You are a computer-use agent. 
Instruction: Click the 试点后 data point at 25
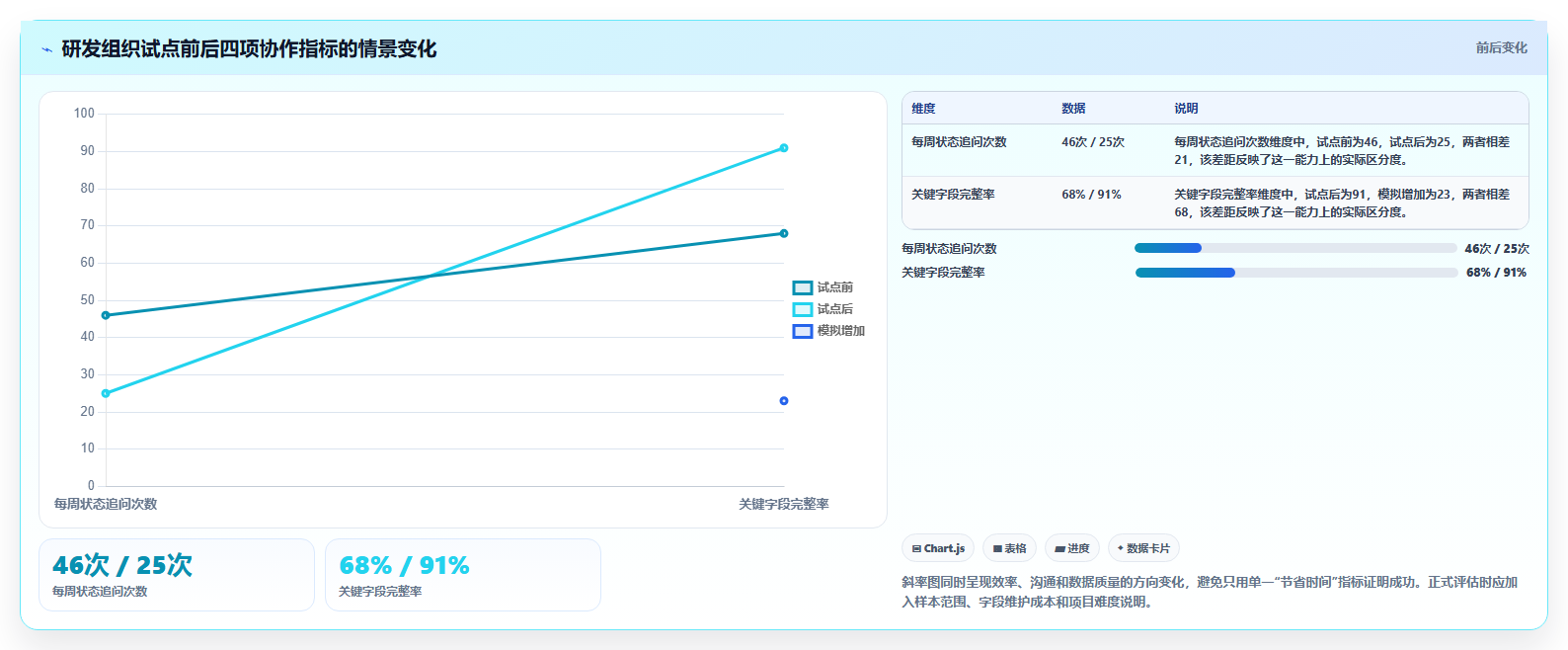pyautogui.click(x=106, y=393)
